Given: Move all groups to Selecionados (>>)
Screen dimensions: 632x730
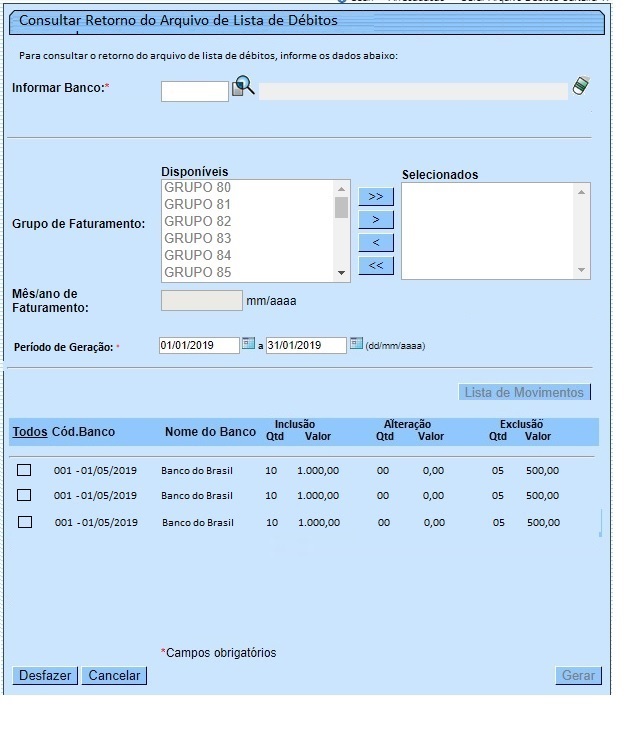Looking at the screenshot, I should tap(375, 197).
